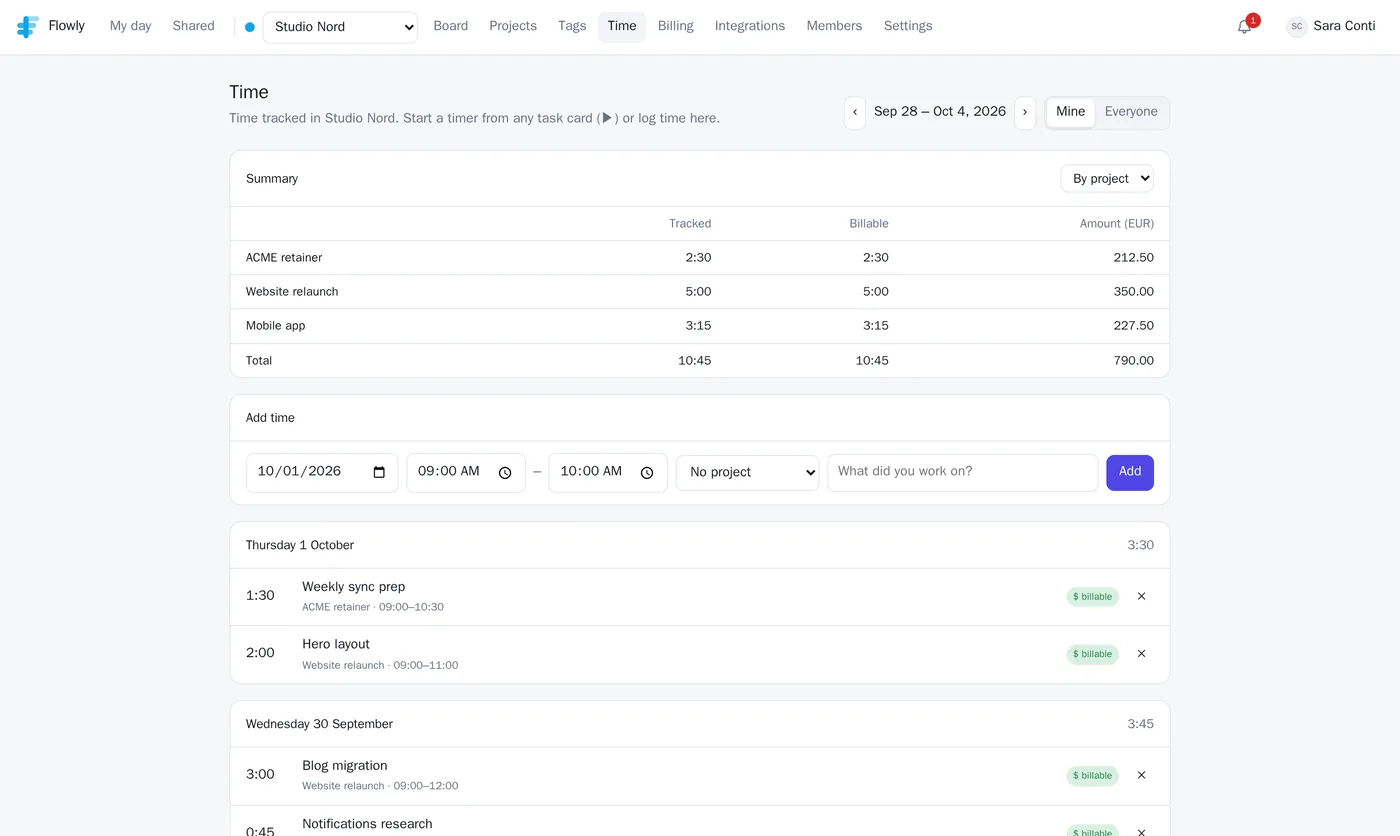
Task: Click the 10/01/2026 date field
Action: pyautogui.click(x=322, y=473)
